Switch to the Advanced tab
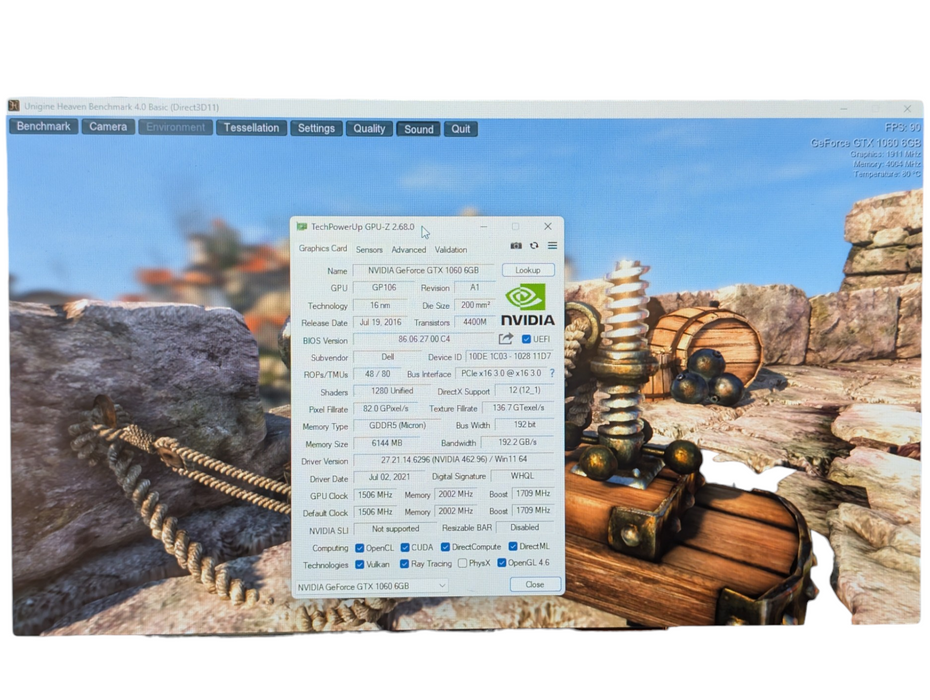The width and height of the screenshot is (930, 700). click(x=409, y=250)
